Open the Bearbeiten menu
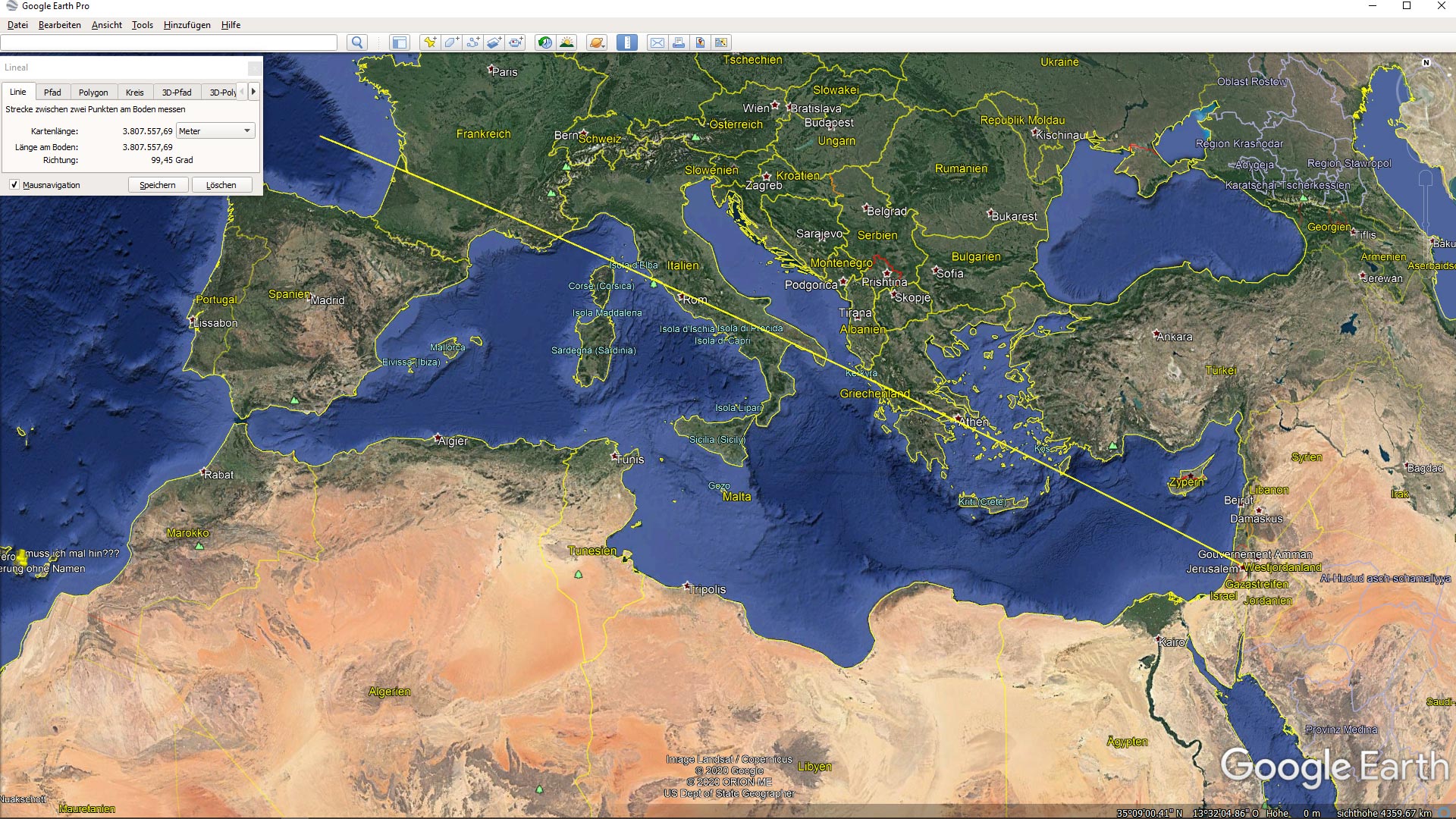The width and height of the screenshot is (1456, 819). [x=59, y=25]
